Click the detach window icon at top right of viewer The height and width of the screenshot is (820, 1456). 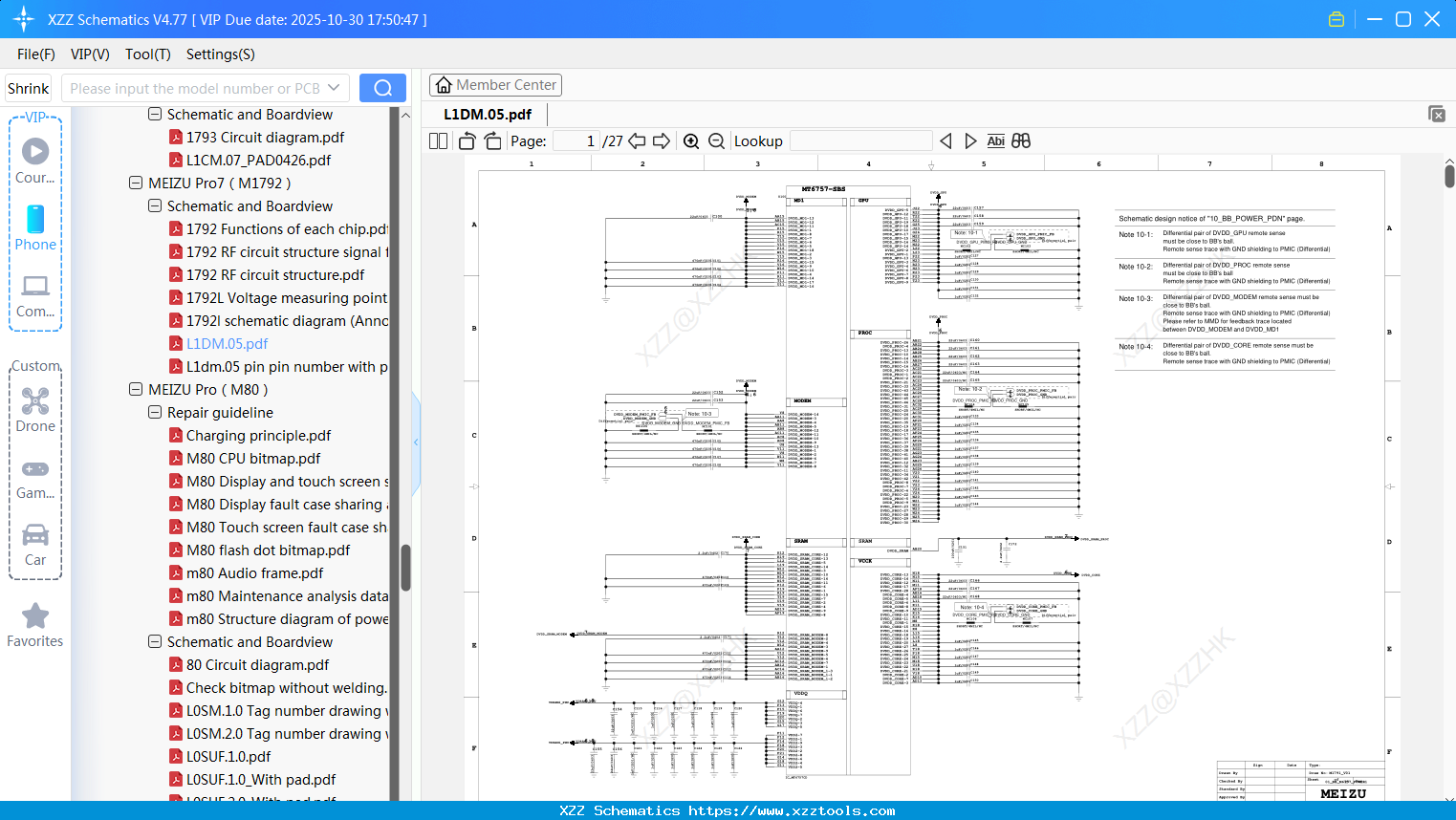click(1436, 114)
